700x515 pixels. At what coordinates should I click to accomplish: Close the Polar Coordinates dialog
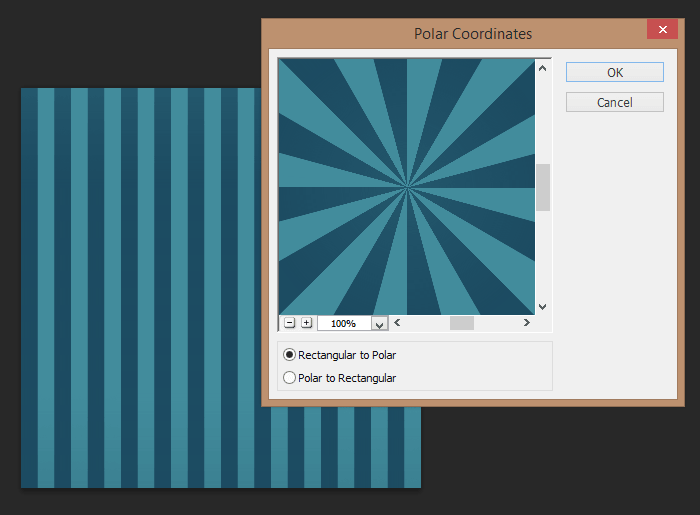pos(662,29)
